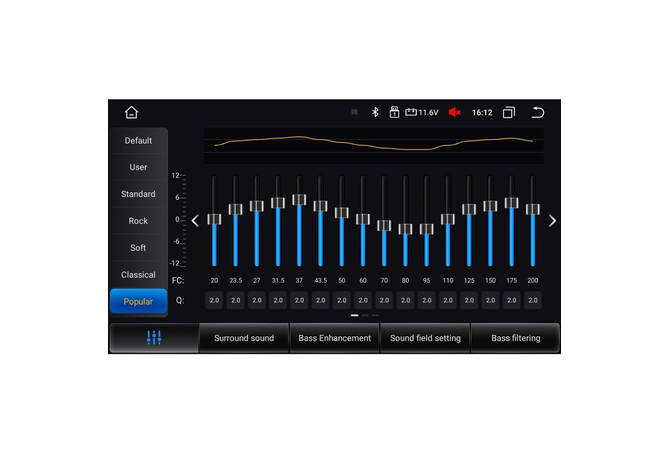Tap the storage card status icon
This screenshot has width=670, height=453.
tap(394, 112)
